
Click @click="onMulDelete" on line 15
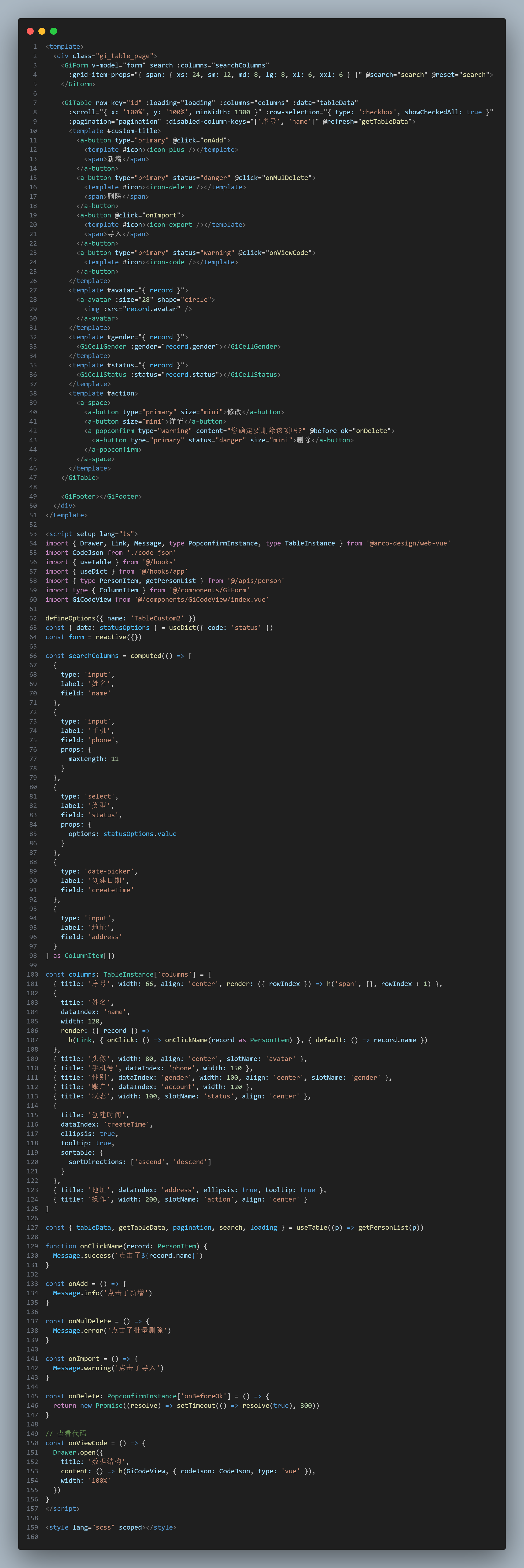[273, 178]
